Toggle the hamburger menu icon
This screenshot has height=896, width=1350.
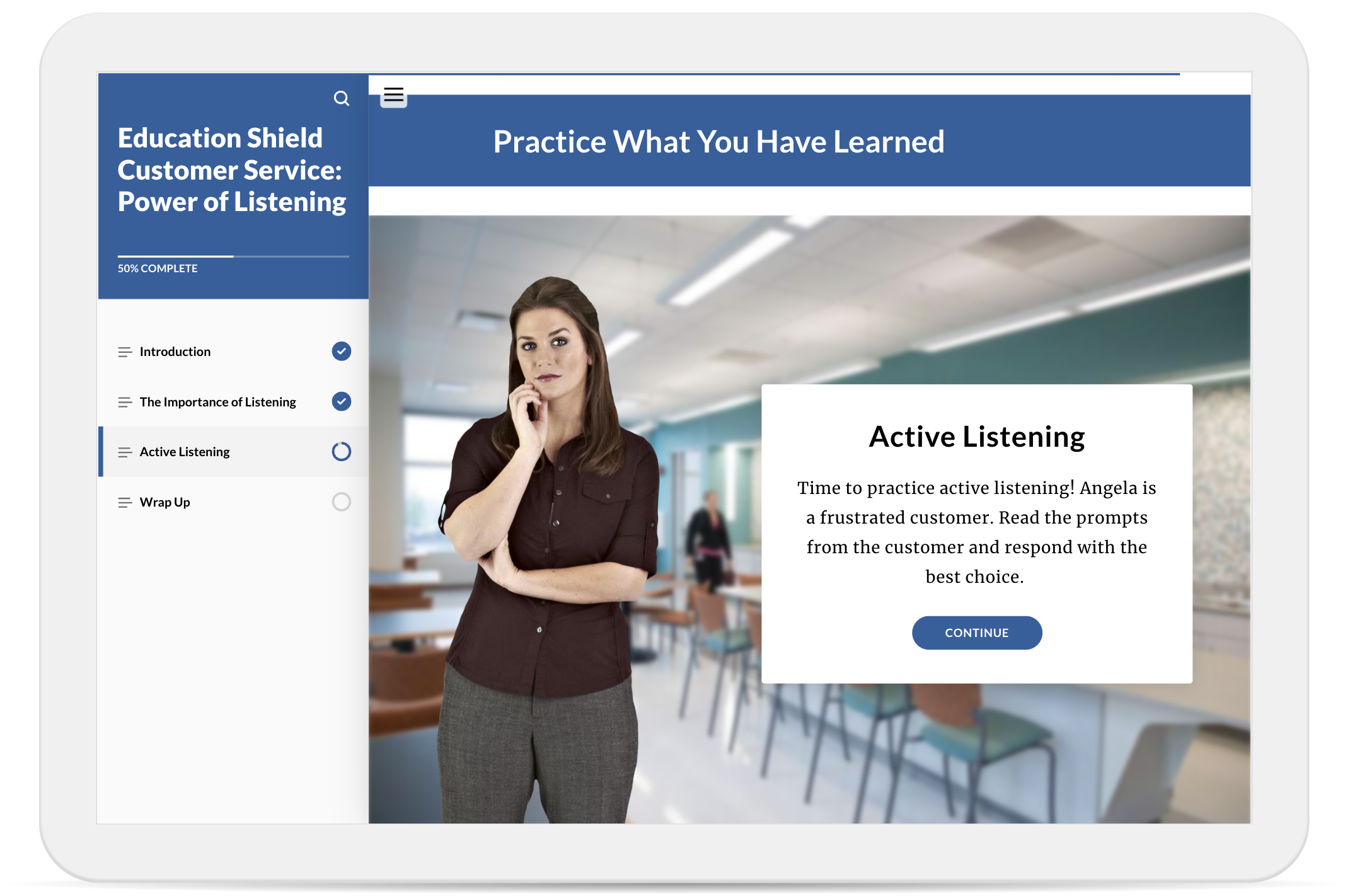(393, 95)
